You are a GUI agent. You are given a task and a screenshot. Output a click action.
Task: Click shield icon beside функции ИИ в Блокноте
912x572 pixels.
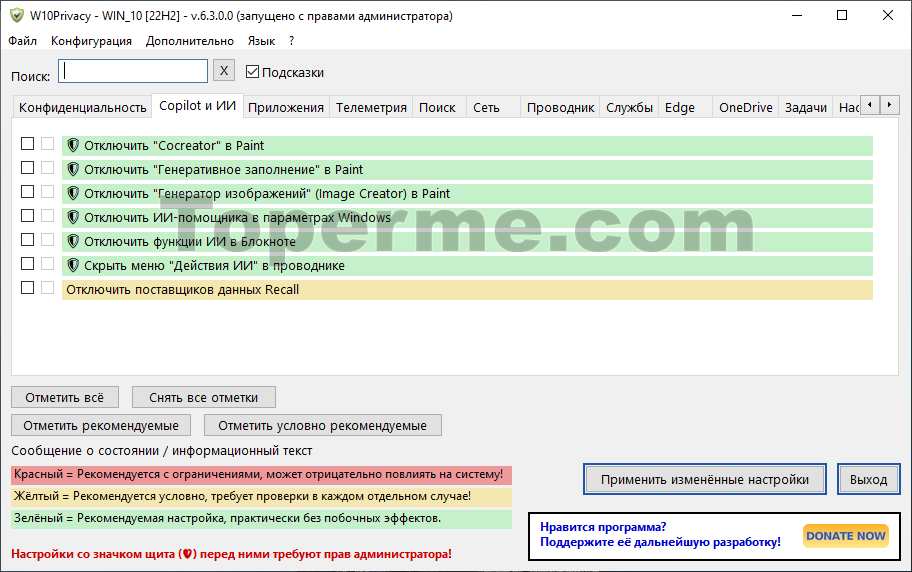[x=73, y=241]
